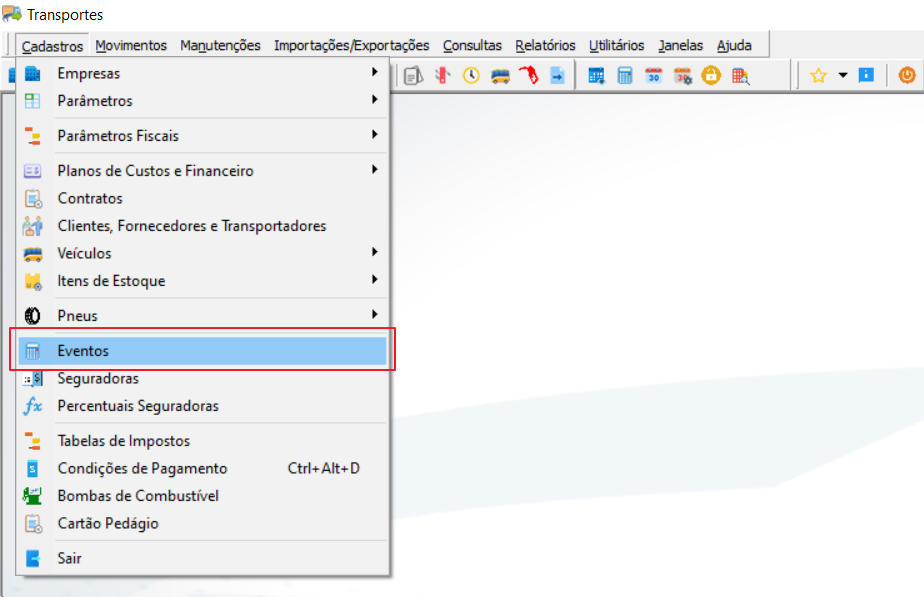Click the calendar 30 toolbar icon
The height and width of the screenshot is (597, 924).
click(654, 75)
